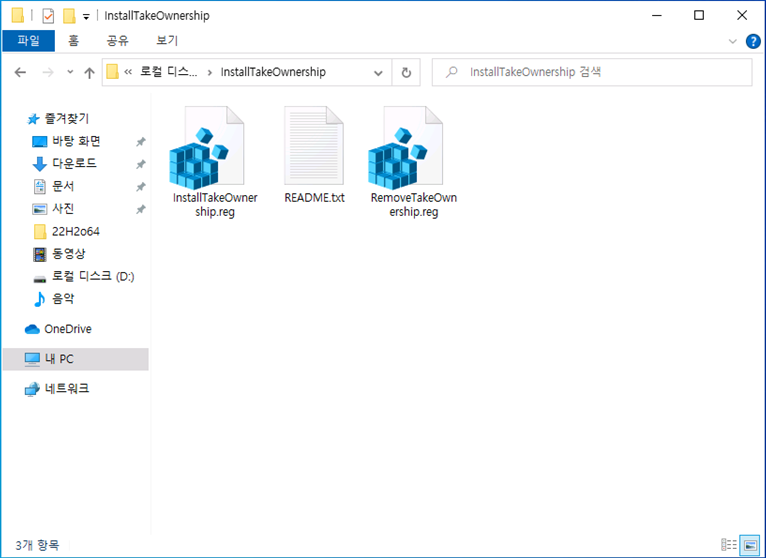Click the RemoveTakeOwnership.reg file name

[x=413, y=205]
